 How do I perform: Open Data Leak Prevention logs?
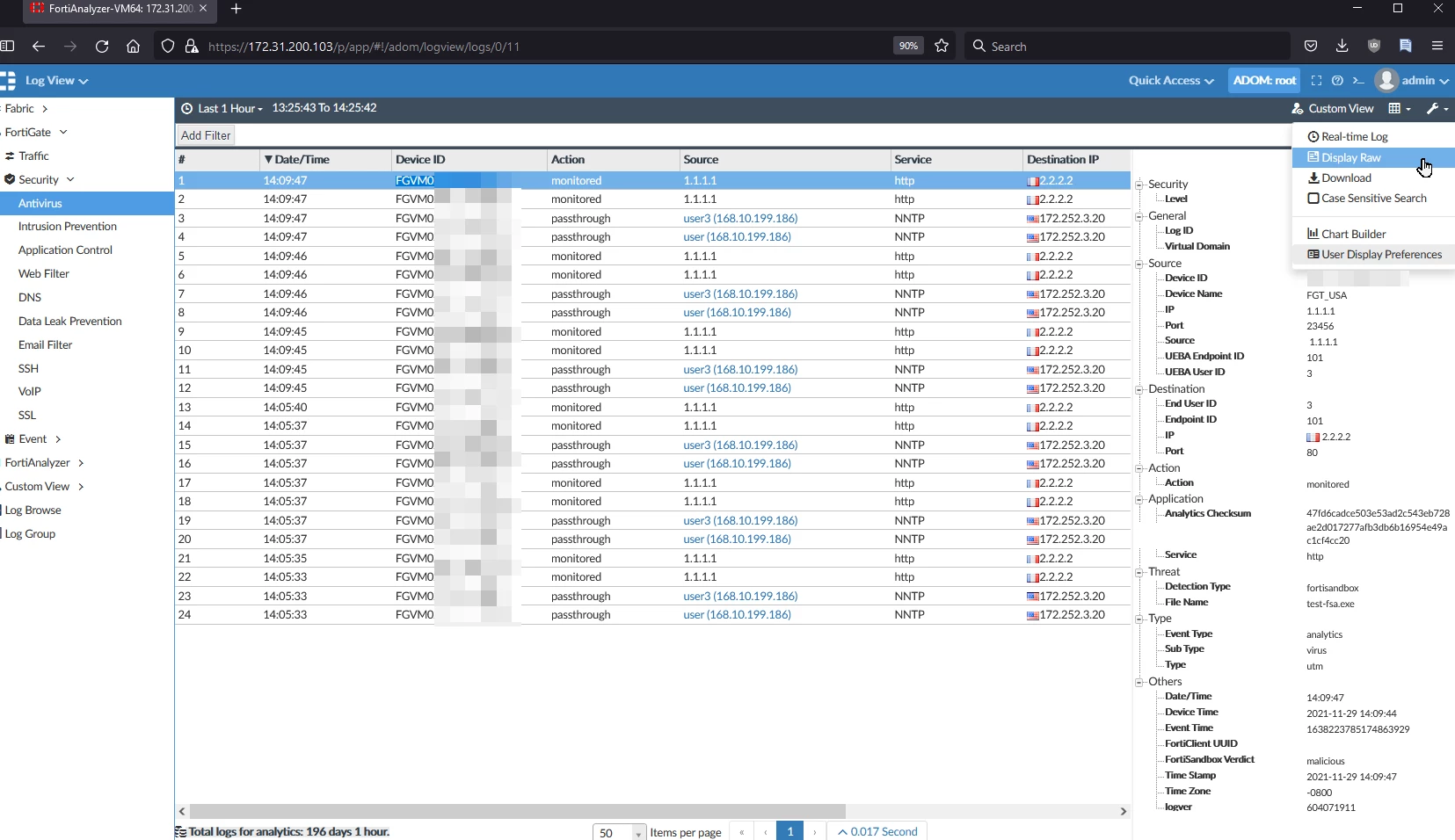[x=70, y=321]
